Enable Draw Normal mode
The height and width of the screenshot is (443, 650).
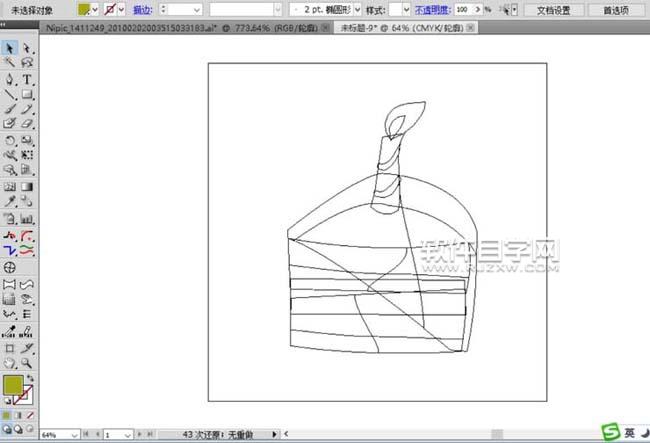click(x=7, y=429)
